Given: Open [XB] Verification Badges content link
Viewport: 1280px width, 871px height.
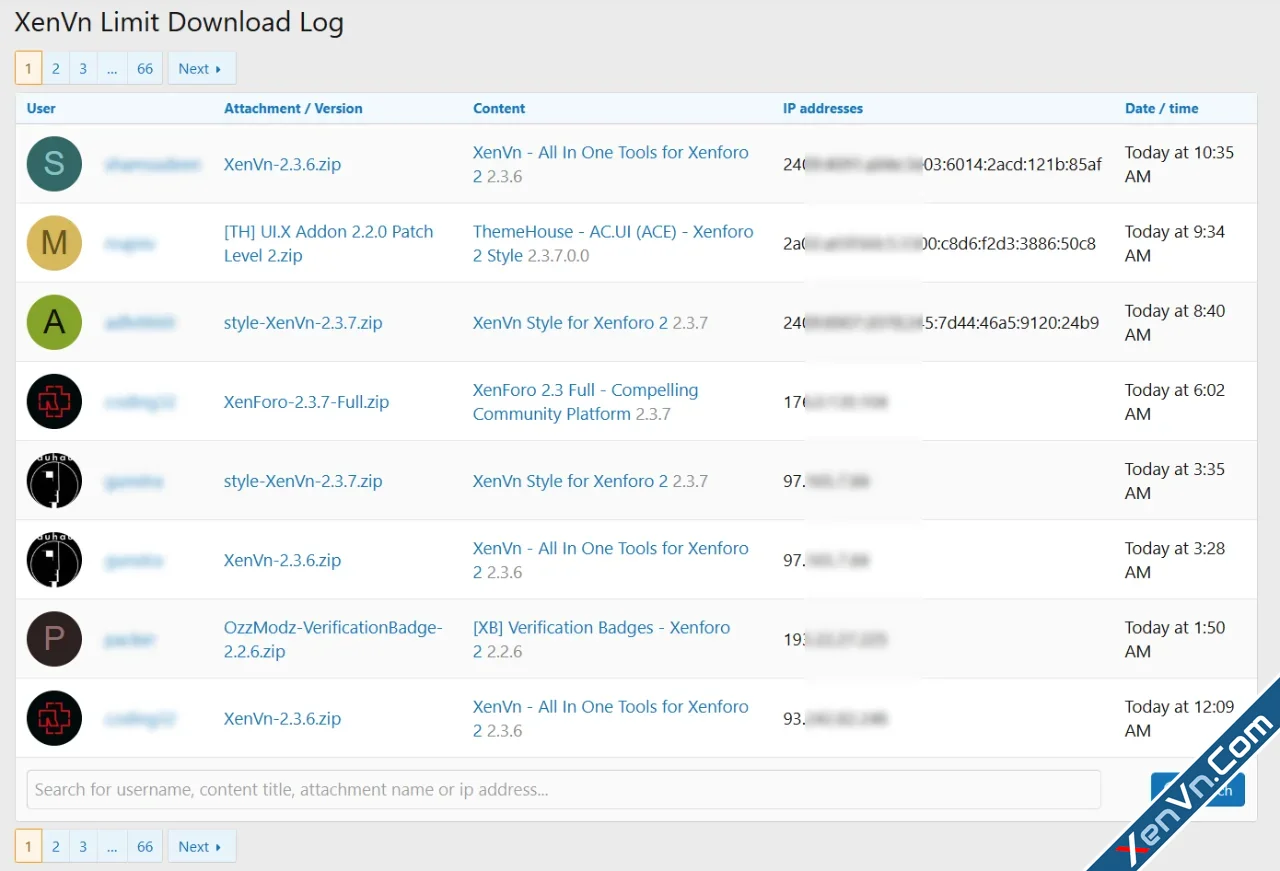Looking at the screenshot, I should point(601,639).
